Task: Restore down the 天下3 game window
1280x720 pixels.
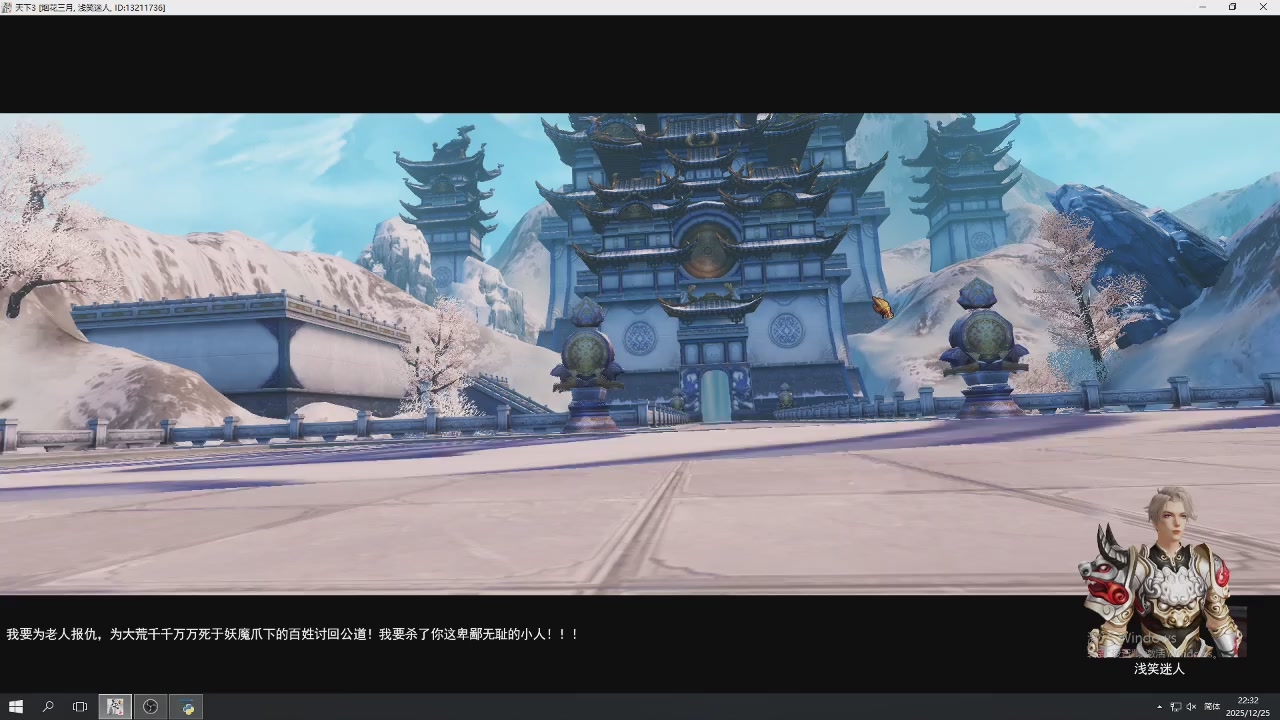Action: tap(1232, 7)
